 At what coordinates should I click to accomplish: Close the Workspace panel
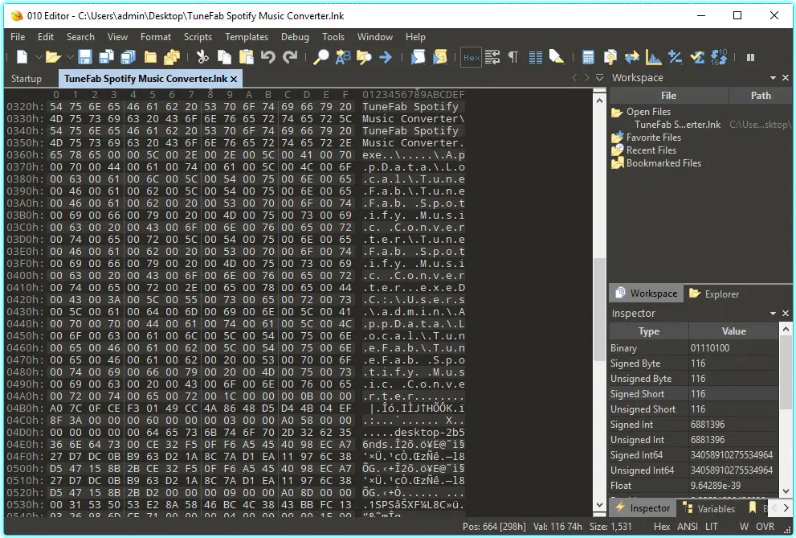(x=785, y=78)
